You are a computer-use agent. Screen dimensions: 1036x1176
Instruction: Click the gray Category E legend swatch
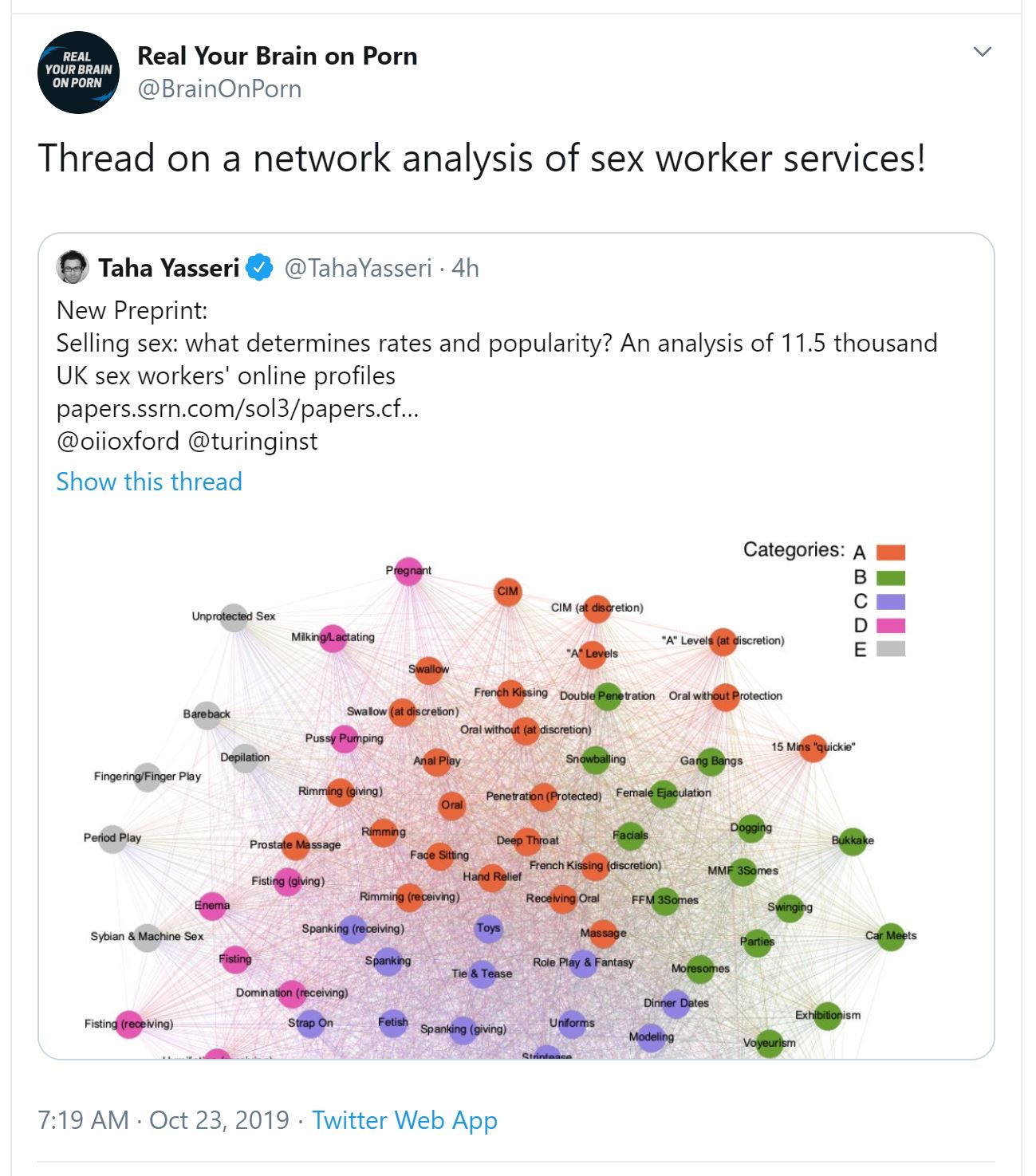(x=890, y=649)
